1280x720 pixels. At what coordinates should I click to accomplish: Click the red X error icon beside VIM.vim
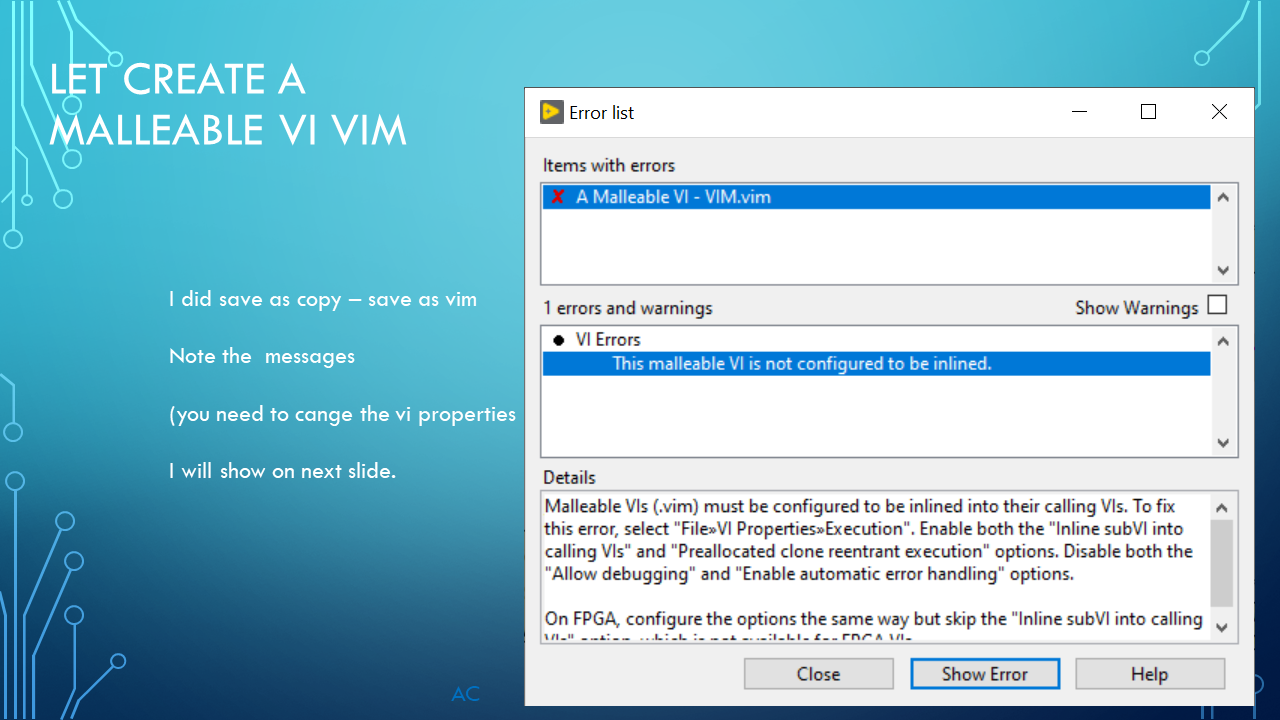coord(557,196)
